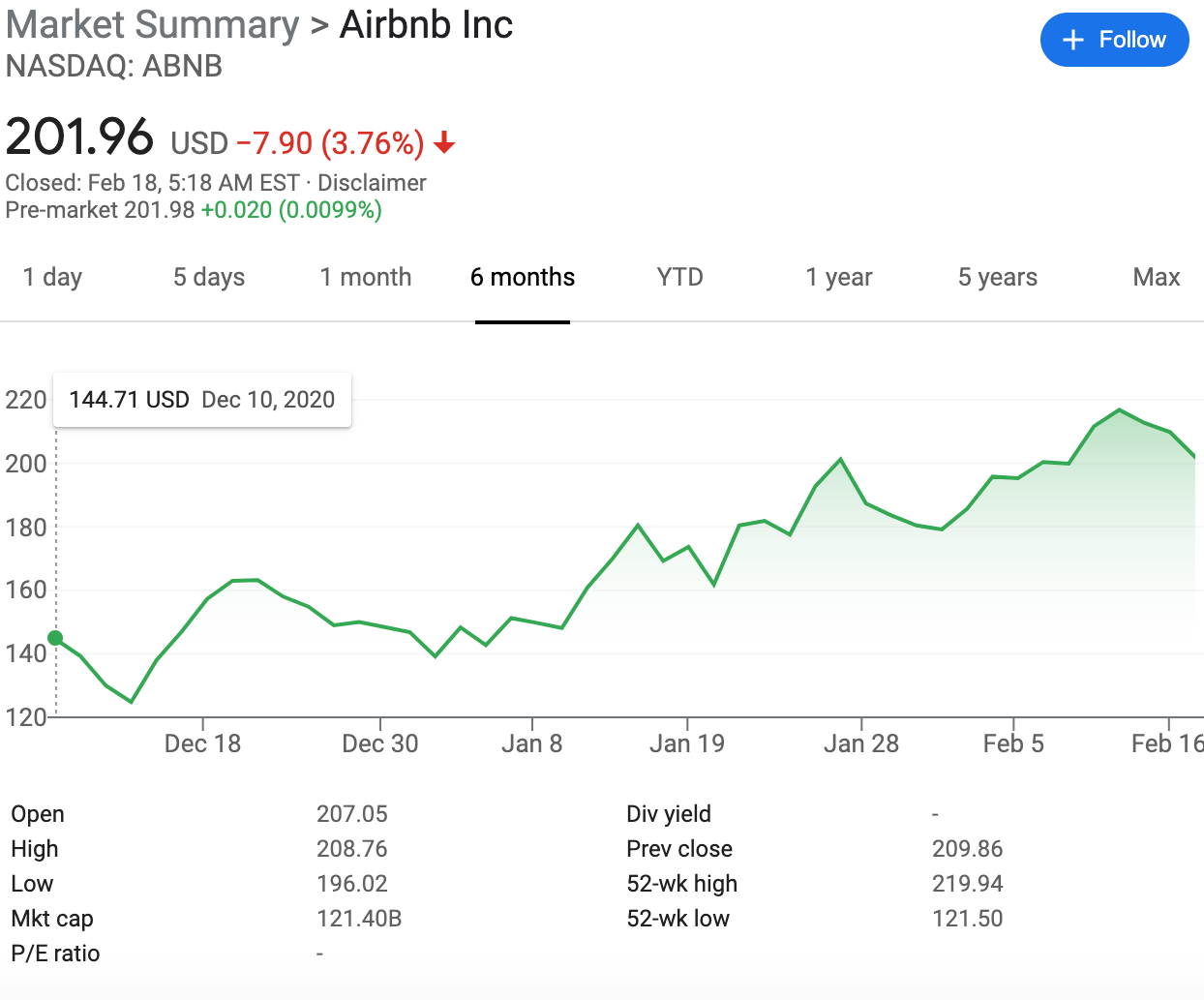
Task: Click the Mkt cap value 121.40B
Action: pos(359,919)
